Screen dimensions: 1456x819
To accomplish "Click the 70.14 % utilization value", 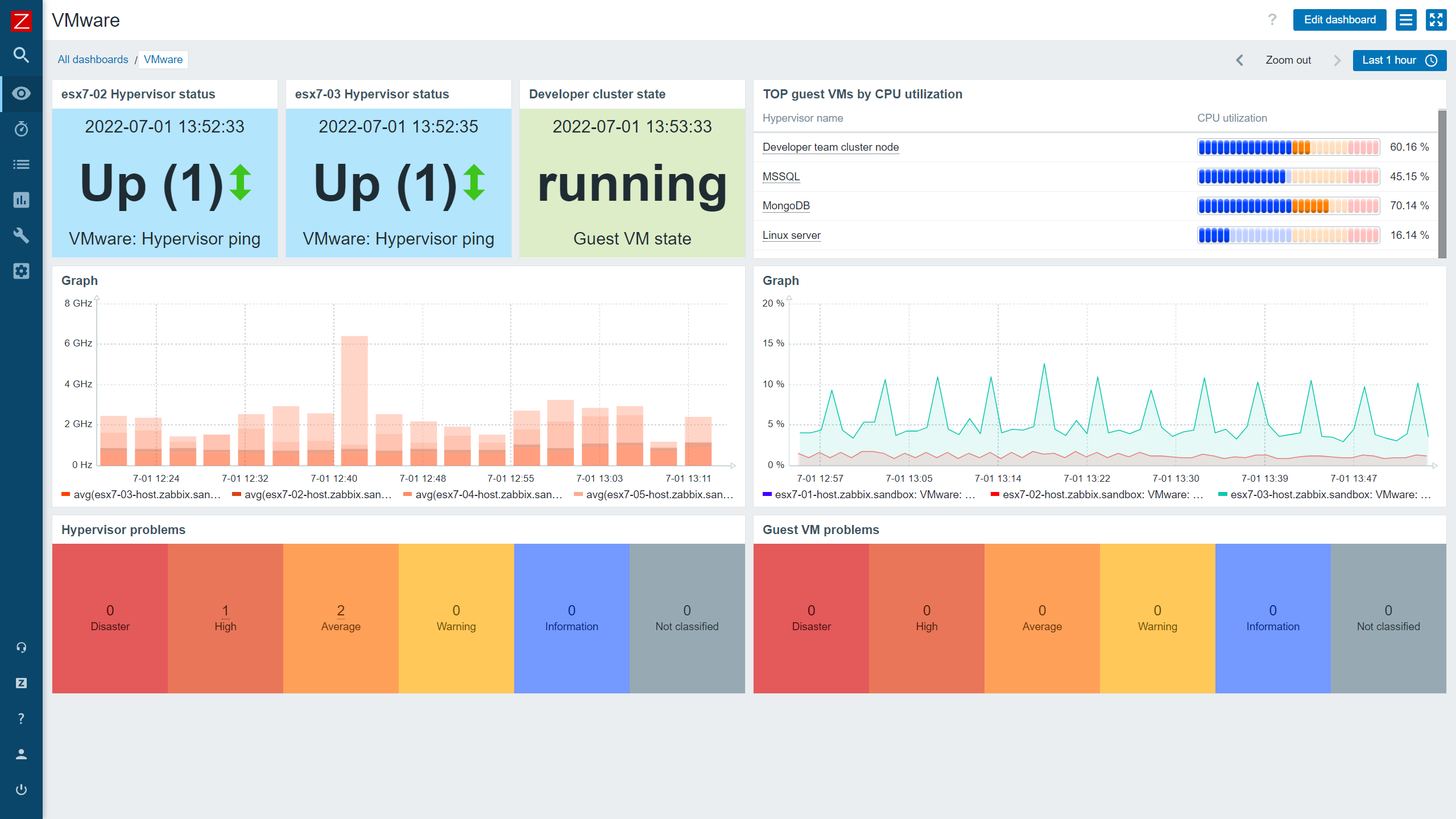I will [x=1409, y=206].
